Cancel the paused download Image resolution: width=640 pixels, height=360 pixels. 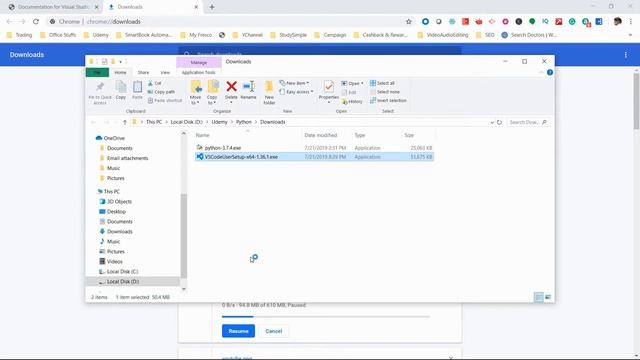273,331
